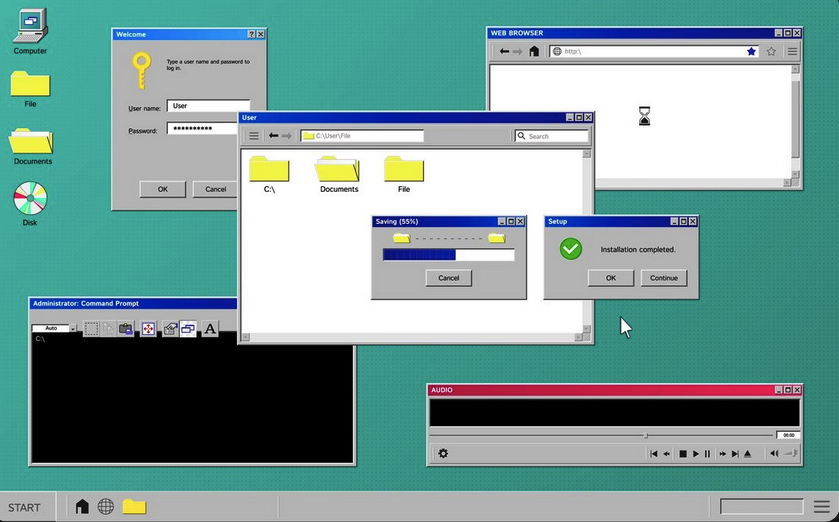Image resolution: width=839 pixels, height=522 pixels.
Task: Mute the audio using speaker icon
Action: [x=774, y=453]
